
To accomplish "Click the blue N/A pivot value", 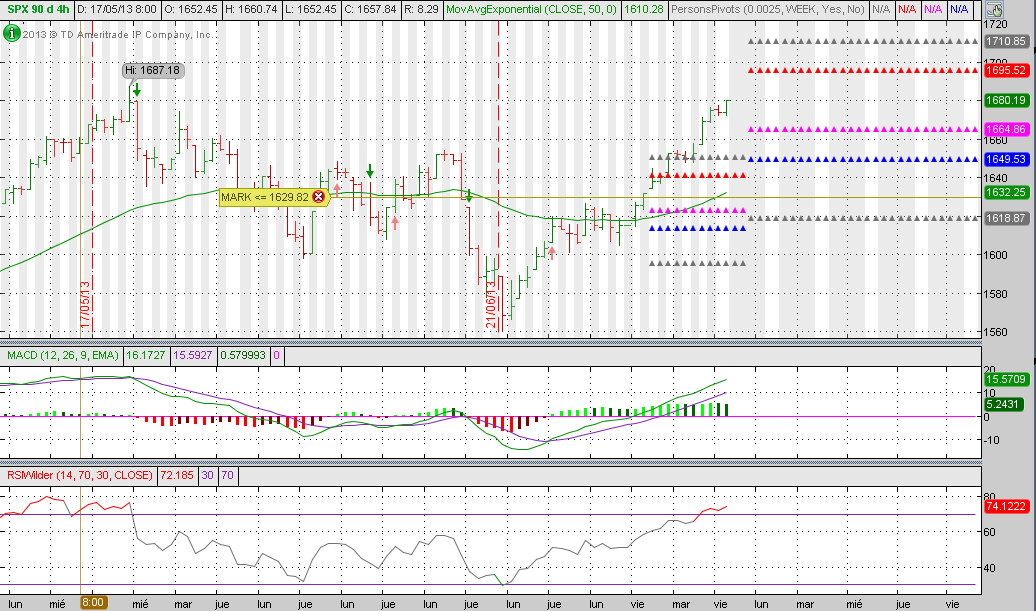I will click(959, 9).
